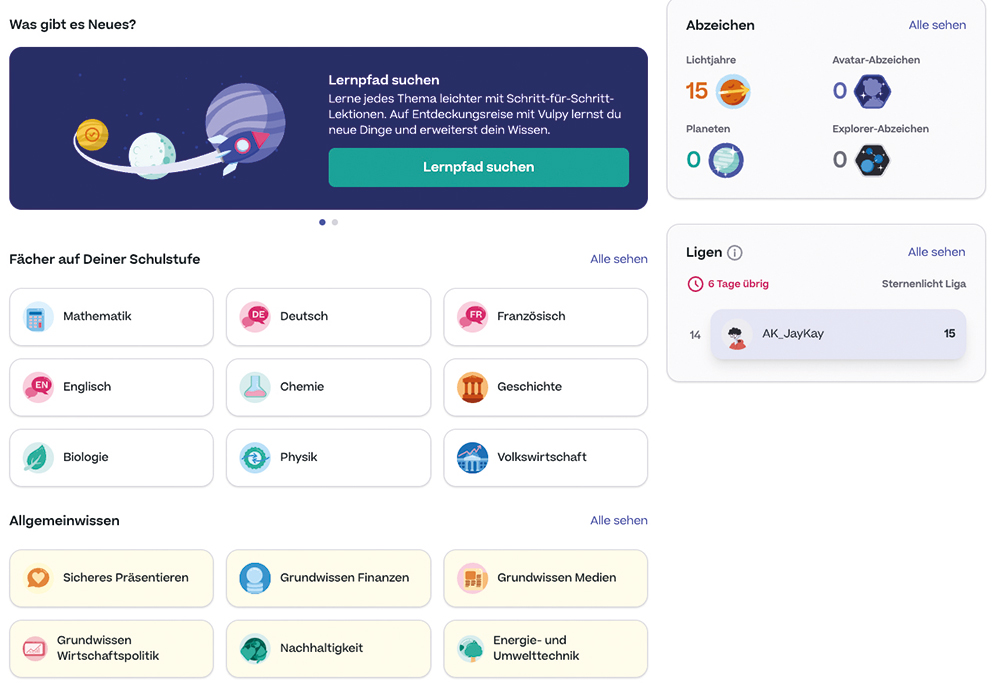Screen dimensions: 1000x684
Task: Open the Sicheres Präsentieren card
Action: pyautogui.click(x=112, y=578)
